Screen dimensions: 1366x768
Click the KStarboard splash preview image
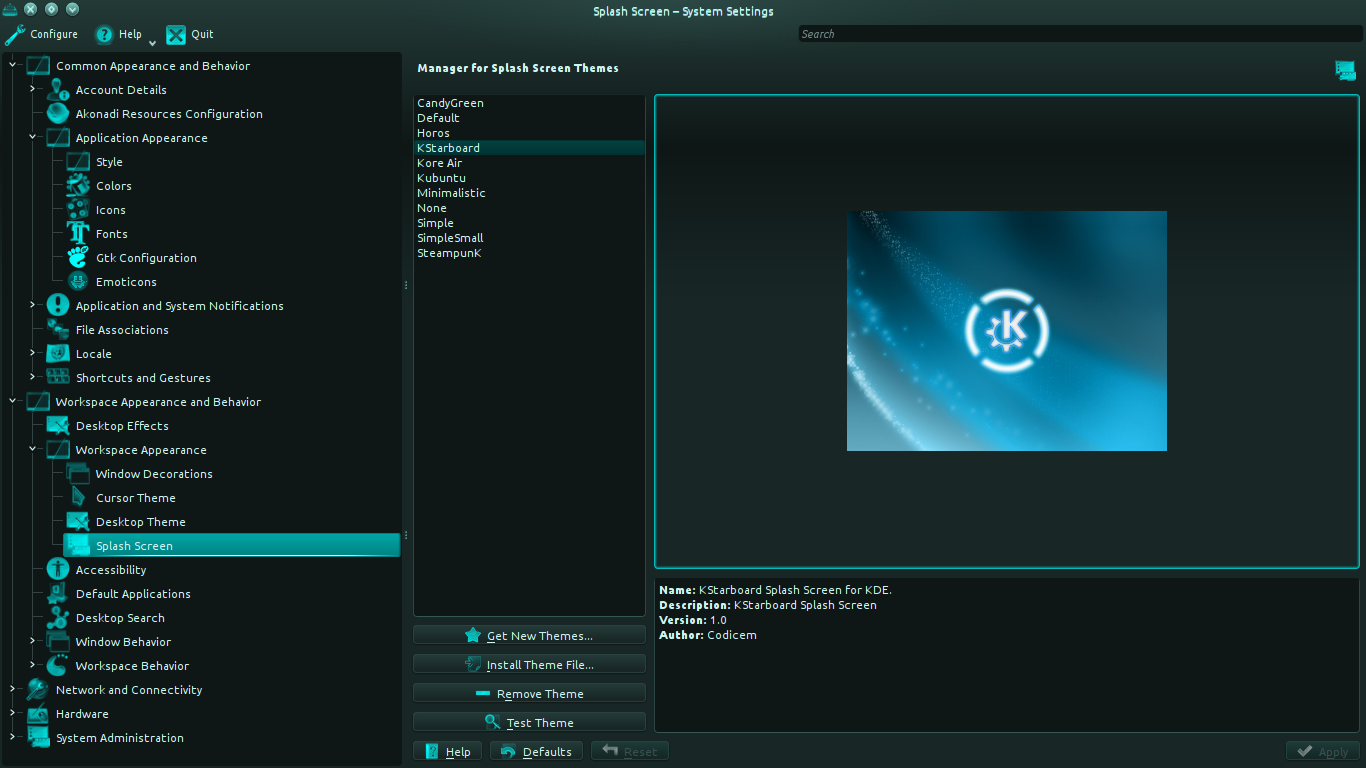point(1007,331)
